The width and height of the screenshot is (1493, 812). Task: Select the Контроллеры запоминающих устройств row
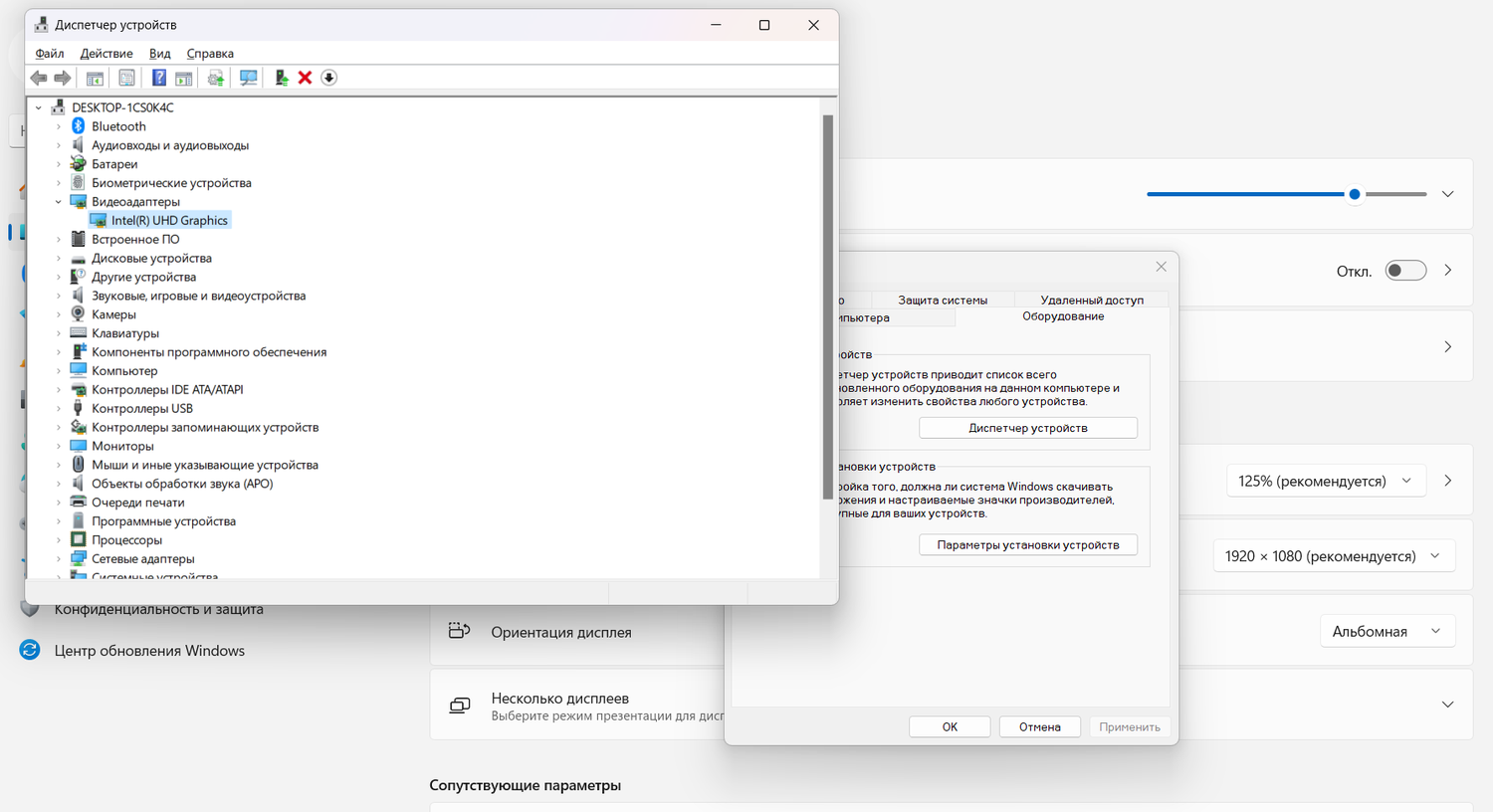tap(205, 427)
